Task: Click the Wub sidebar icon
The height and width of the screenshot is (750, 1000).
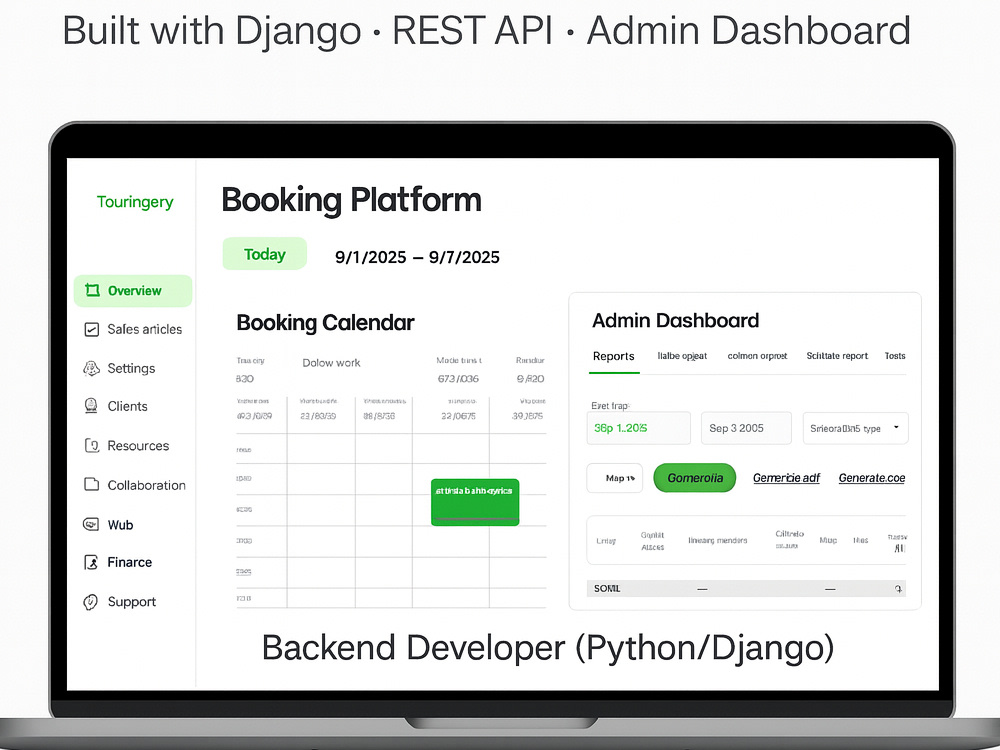Action: coord(91,525)
